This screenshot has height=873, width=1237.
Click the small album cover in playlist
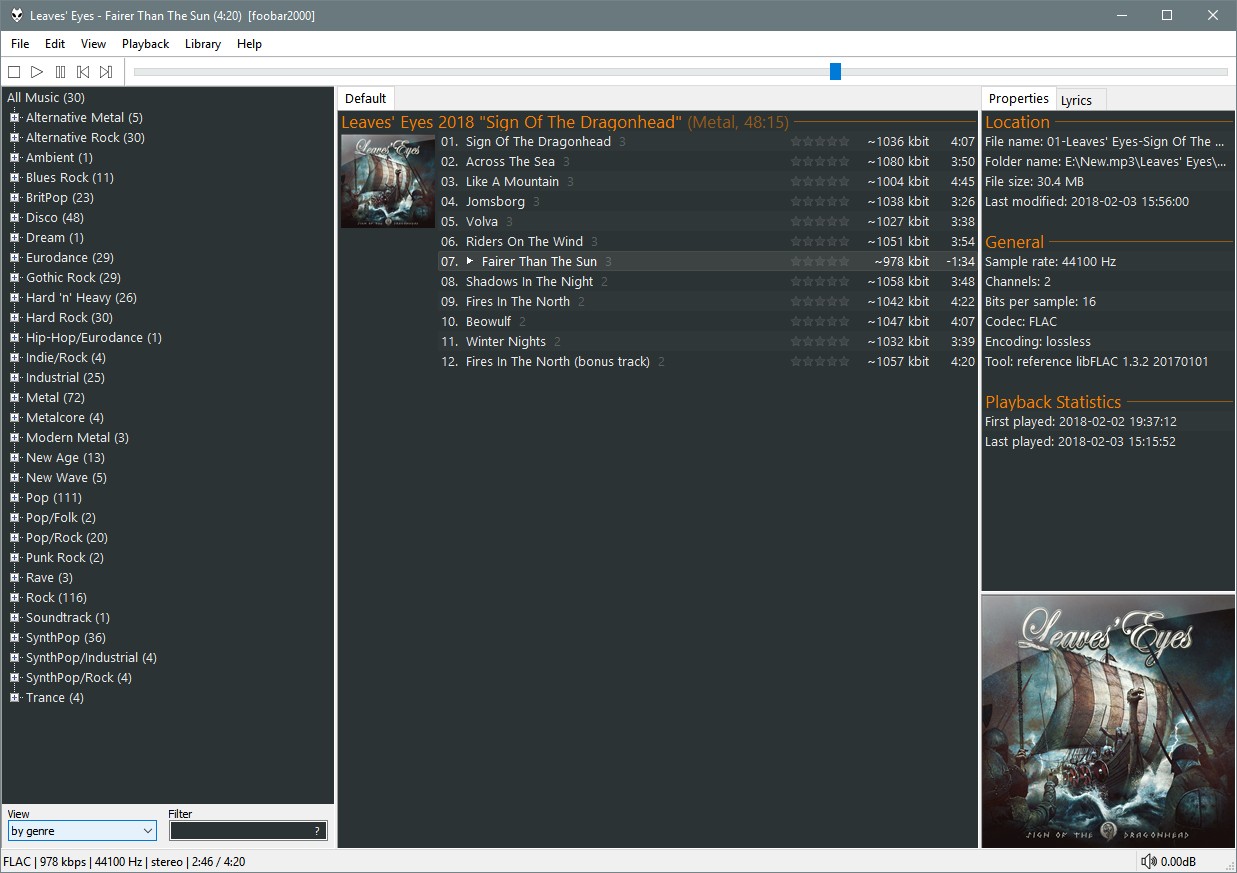(x=388, y=181)
